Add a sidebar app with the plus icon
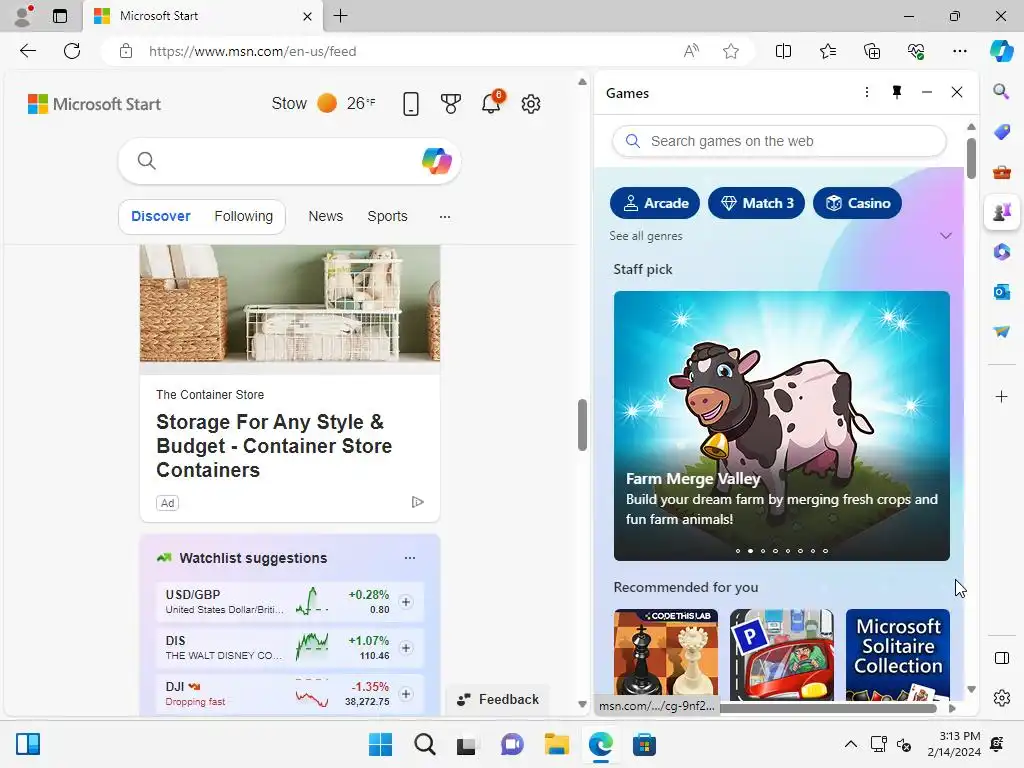 1001,396
